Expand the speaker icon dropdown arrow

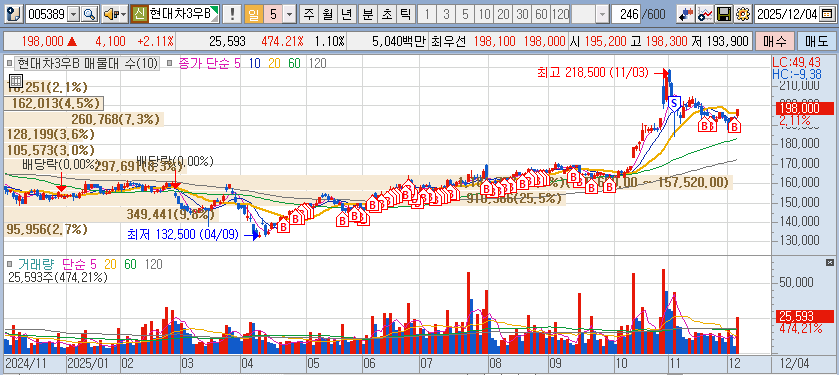124,14
